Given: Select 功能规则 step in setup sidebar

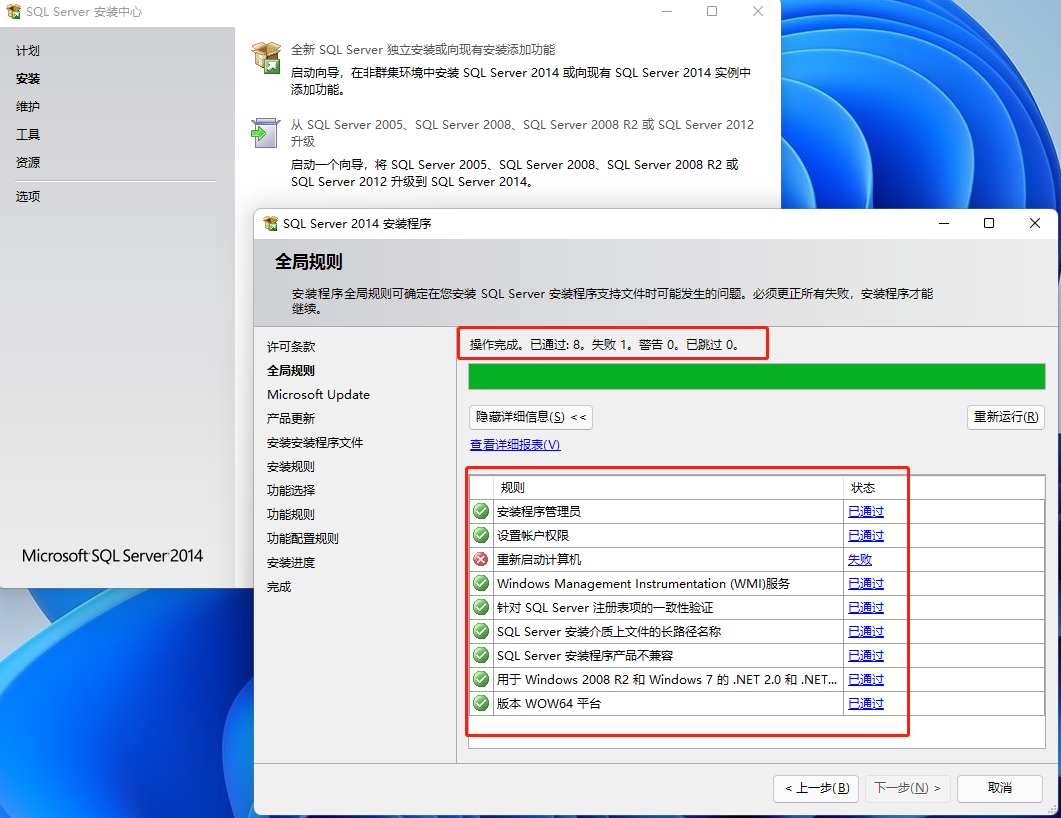Looking at the screenshot, I should [x=291, y=514].
